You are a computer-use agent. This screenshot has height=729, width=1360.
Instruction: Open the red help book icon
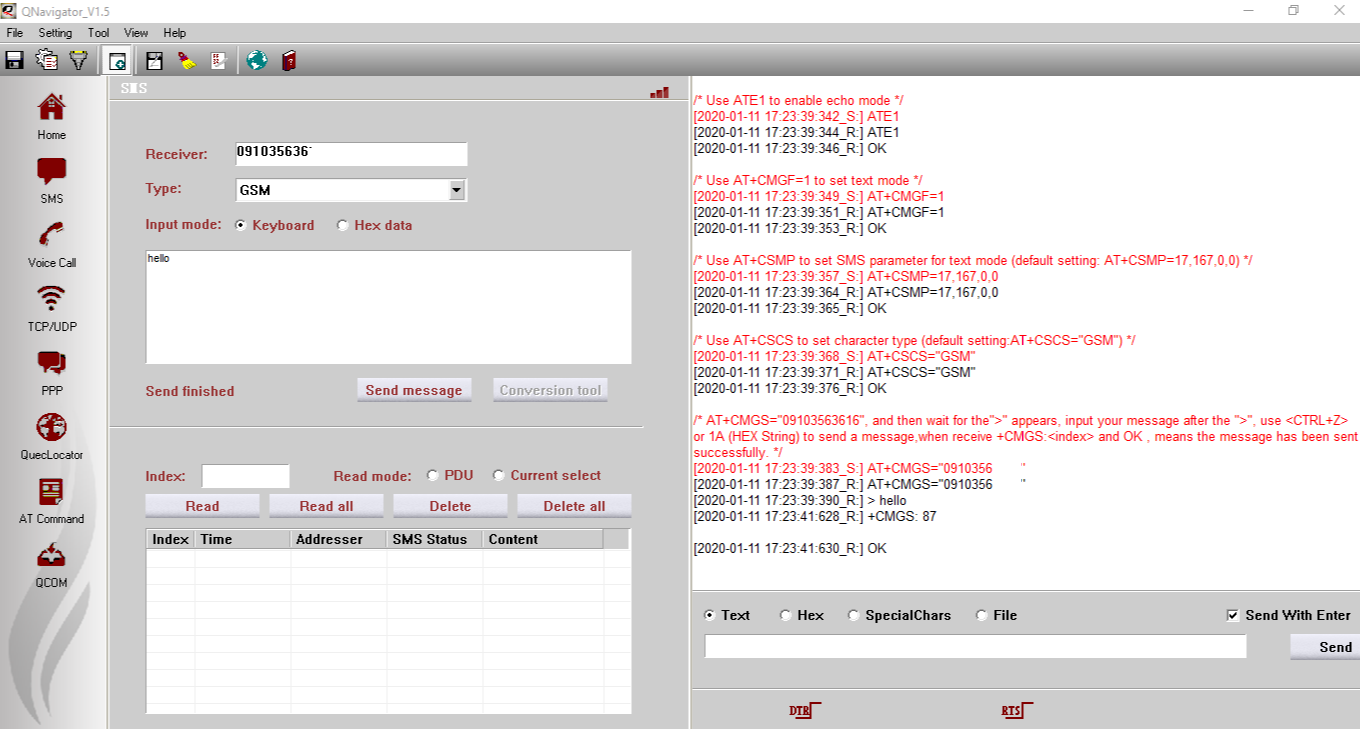pyautogui.click(x=289, y=60)
